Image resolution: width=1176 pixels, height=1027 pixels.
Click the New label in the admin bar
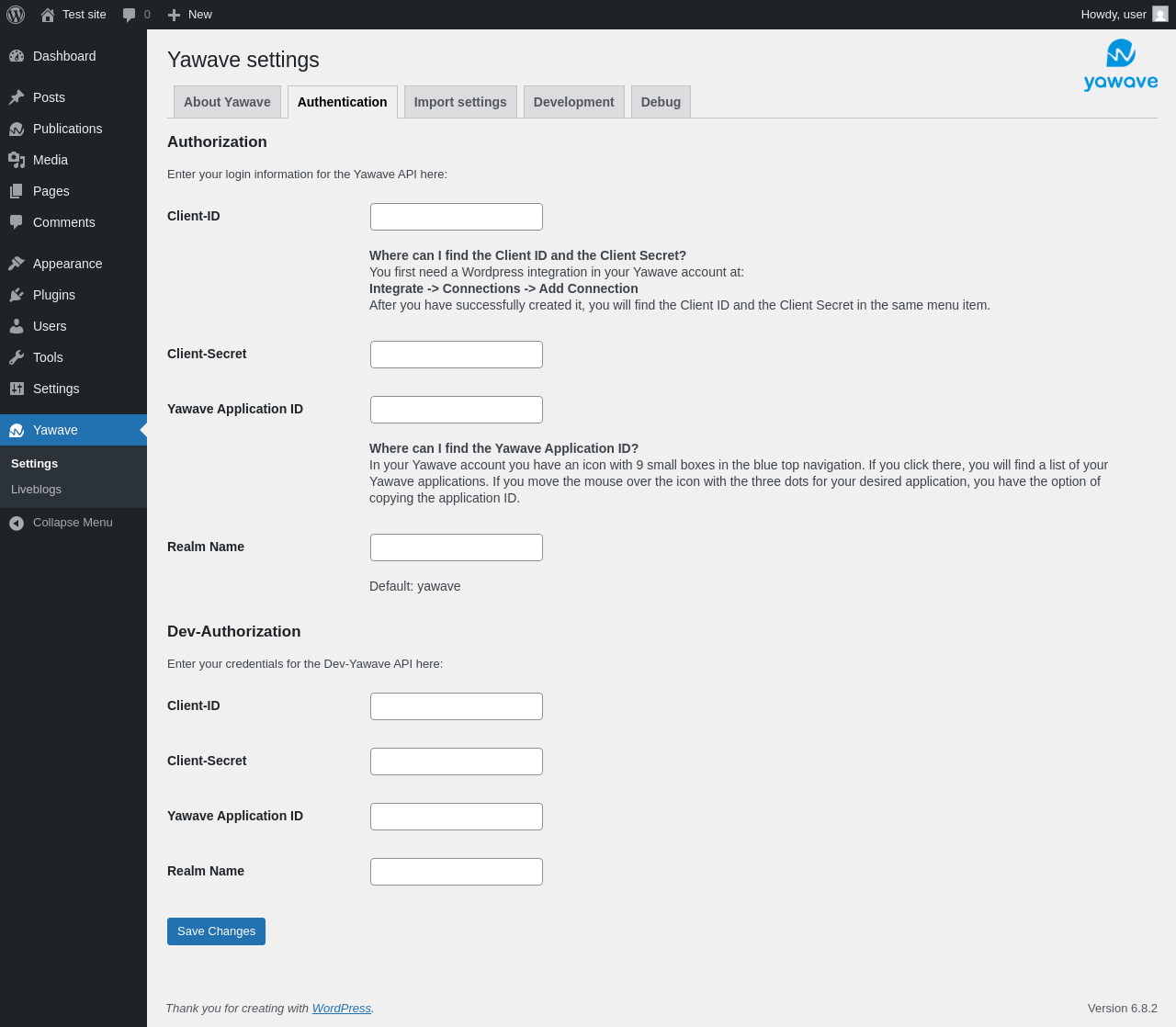[200, 15]
